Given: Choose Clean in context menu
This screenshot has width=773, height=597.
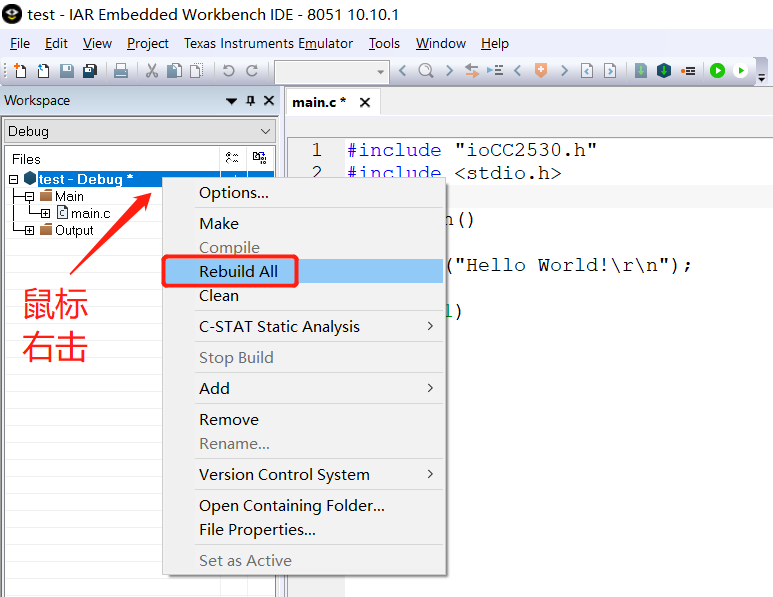Looking at the screenshot, I should (x=304, y=295).
